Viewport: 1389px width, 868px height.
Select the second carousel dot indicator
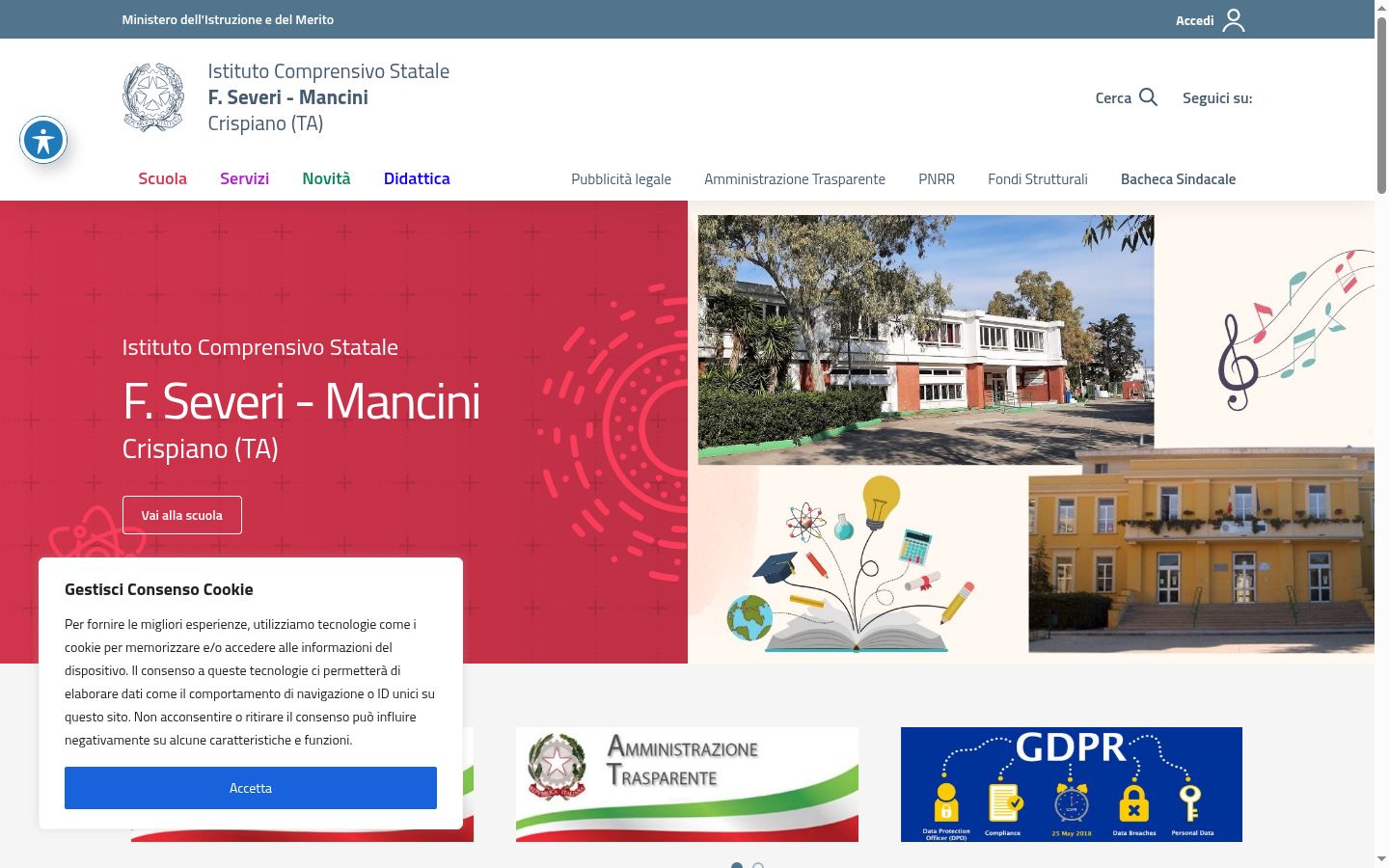758,866
